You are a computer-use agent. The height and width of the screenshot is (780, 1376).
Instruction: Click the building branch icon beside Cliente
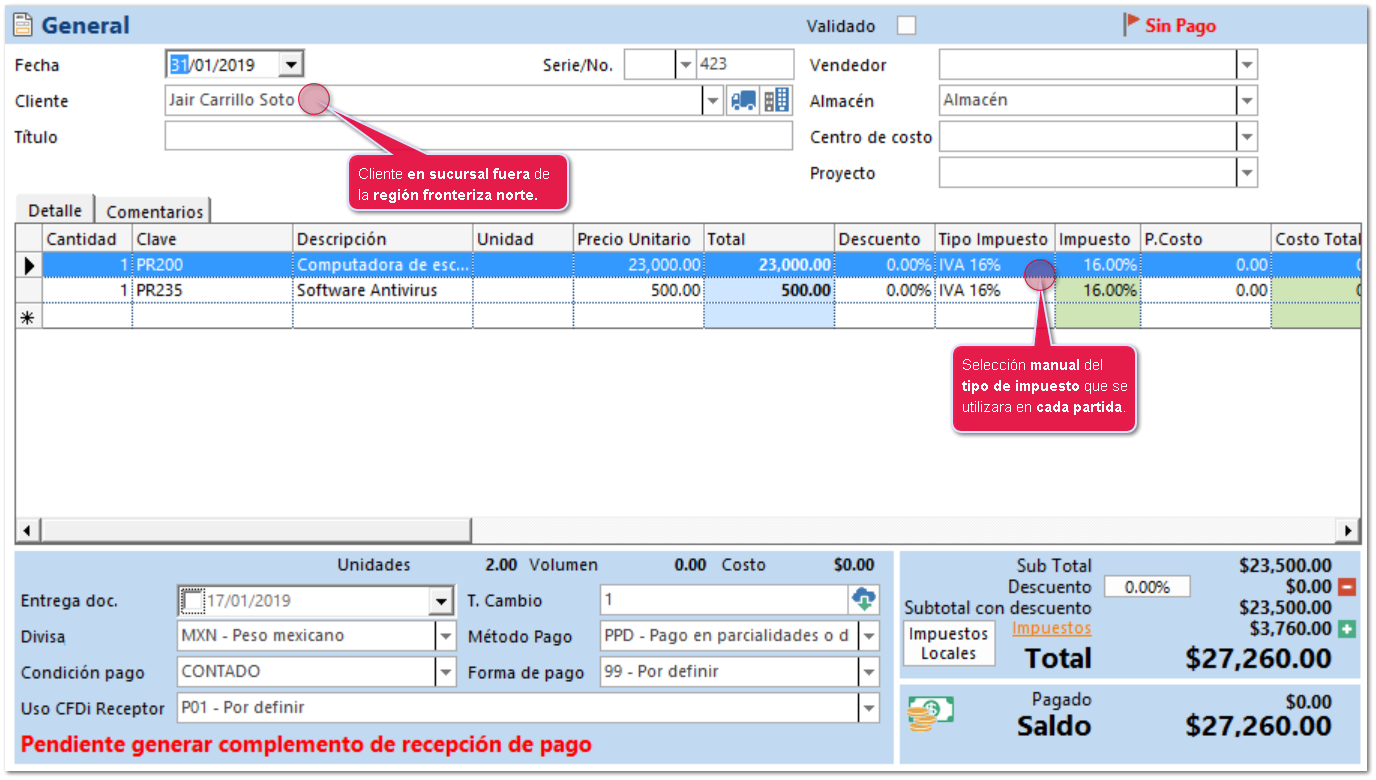776,100
